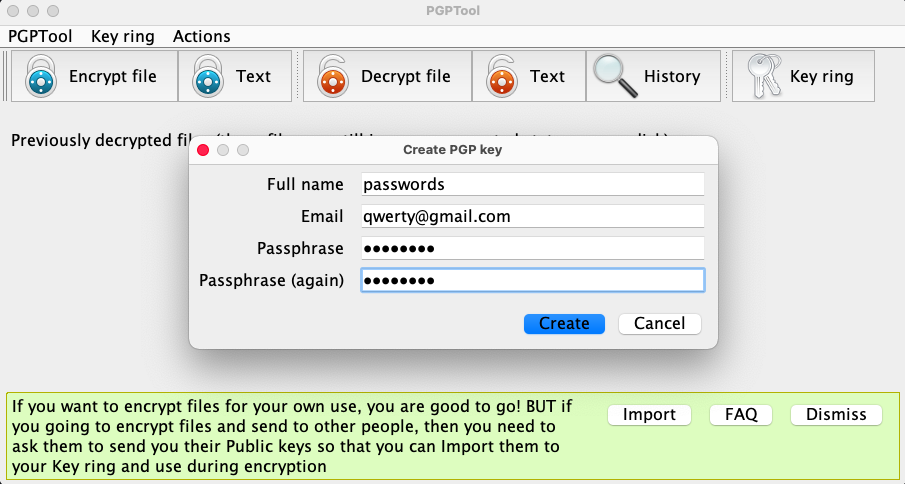Click the blue padlock encrypt Text icon
905x484 pixels.
(209, 76)
